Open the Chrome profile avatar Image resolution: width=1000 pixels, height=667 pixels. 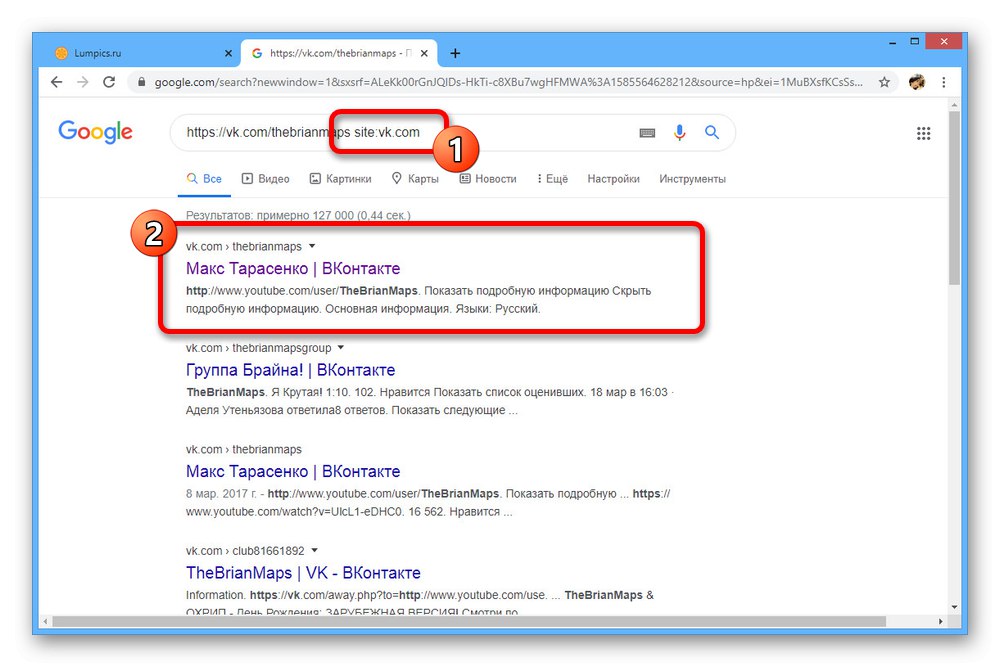click(917, 82)
